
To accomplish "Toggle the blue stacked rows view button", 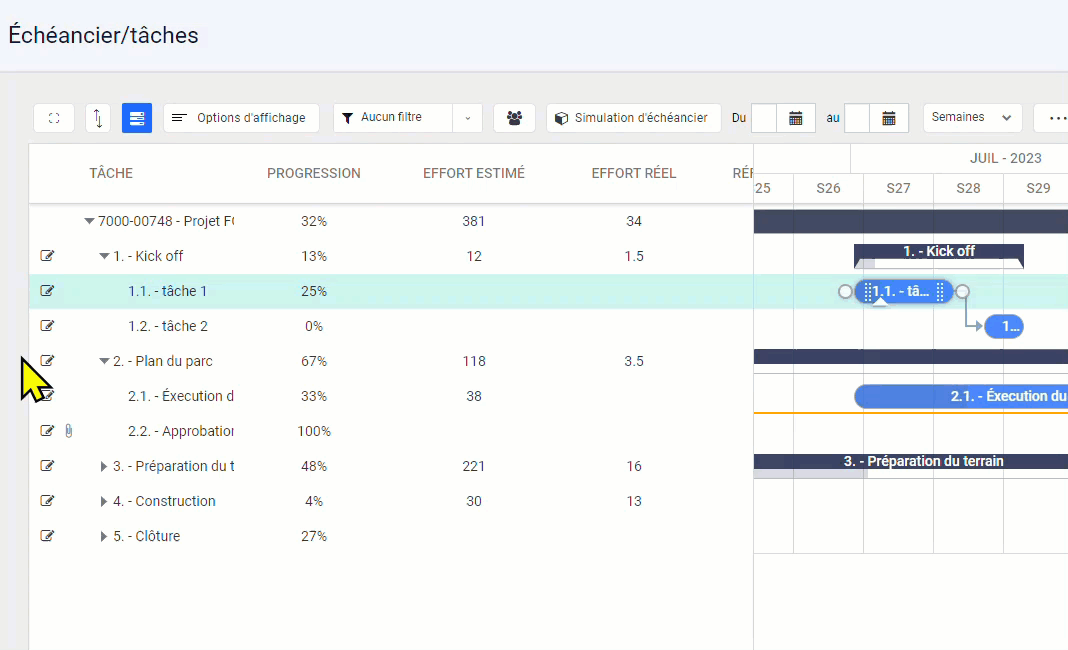I will point(137,118).
